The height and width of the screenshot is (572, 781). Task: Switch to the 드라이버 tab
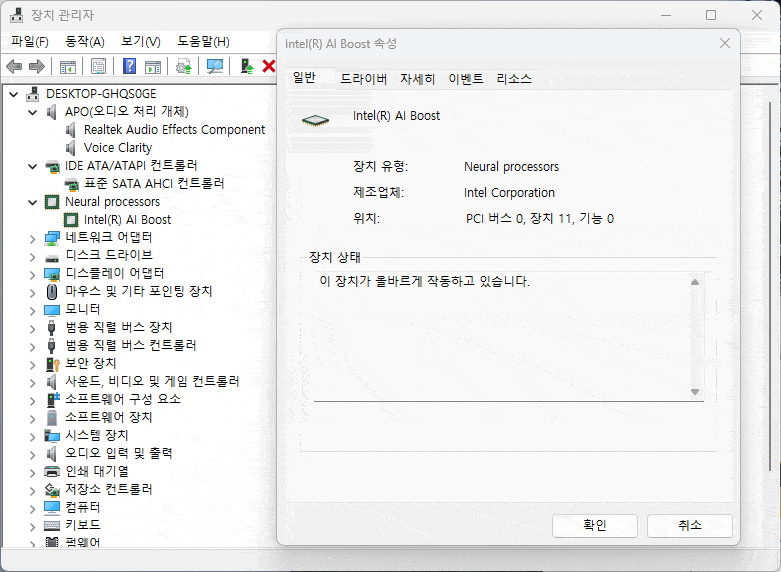(364, 79)
